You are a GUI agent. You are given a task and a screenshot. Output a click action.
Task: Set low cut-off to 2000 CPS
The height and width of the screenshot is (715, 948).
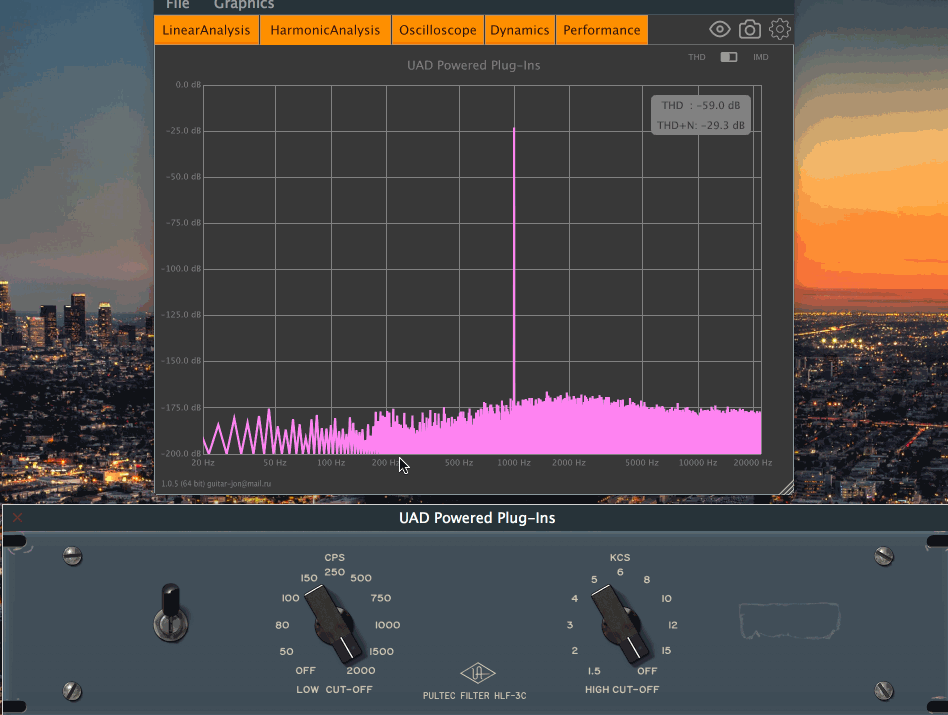click(x=361, y=670)
